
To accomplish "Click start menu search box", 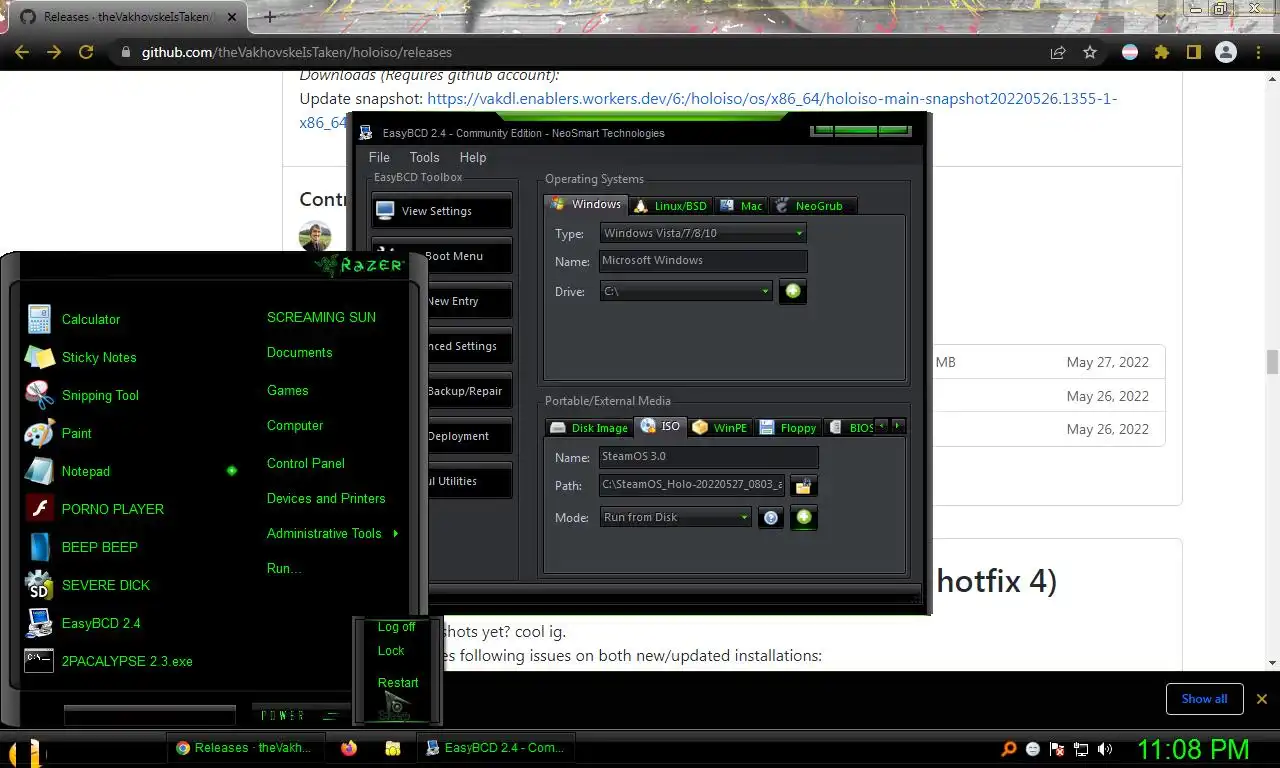I will 150,715.
